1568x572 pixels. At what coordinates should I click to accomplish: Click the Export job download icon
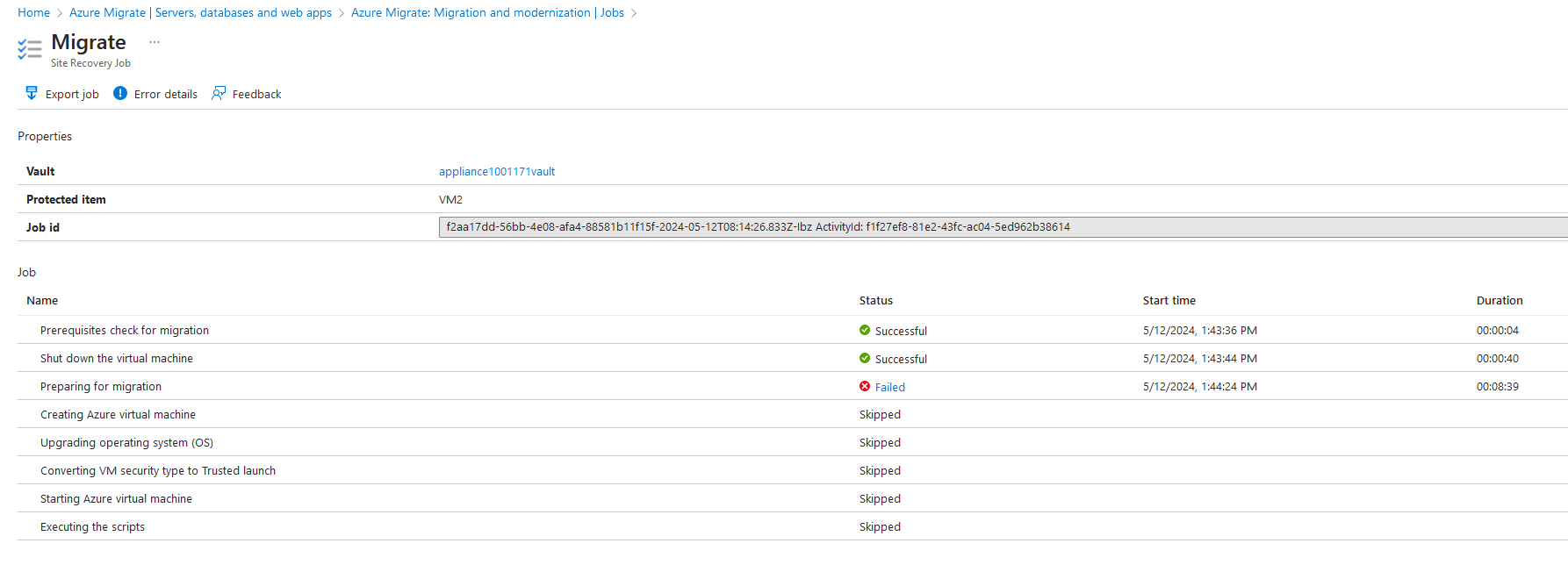(32, 93)
